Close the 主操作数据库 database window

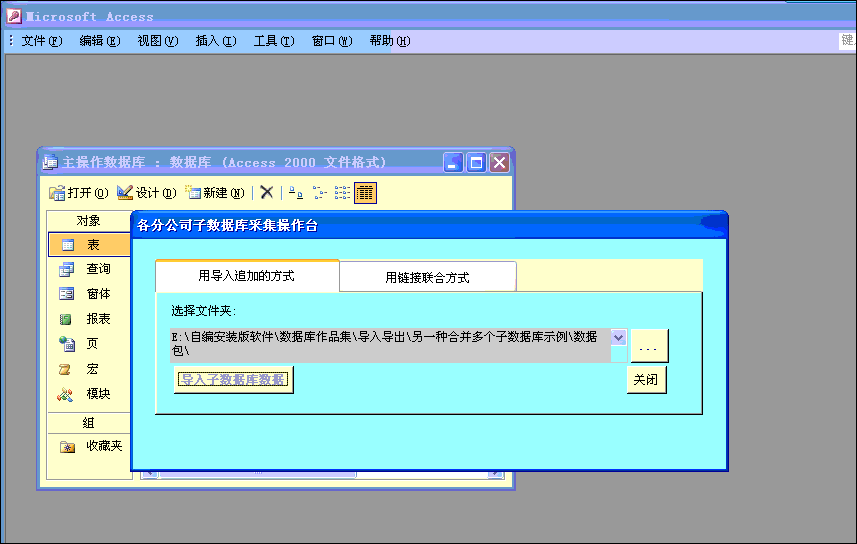pos(500,162)
